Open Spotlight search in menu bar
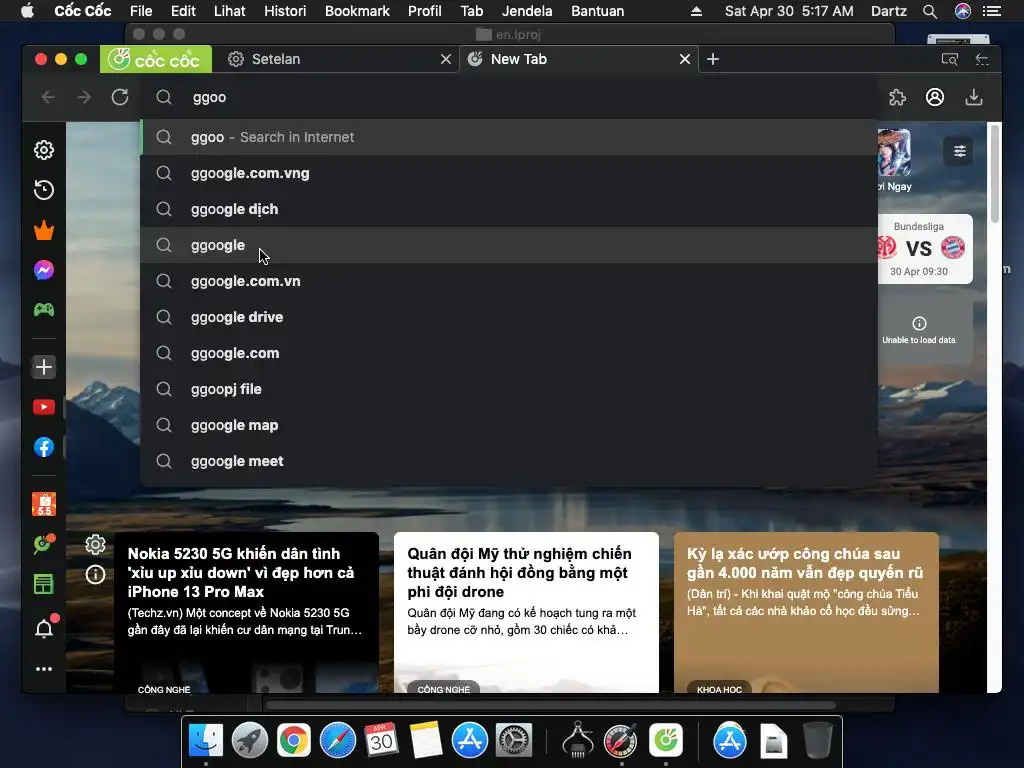The image size is (1024, 768). coord(930,11)
